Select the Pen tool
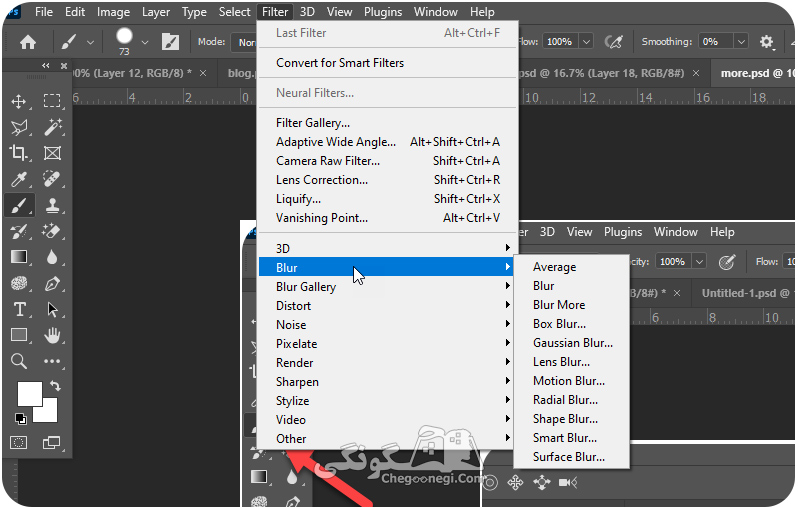 52,284
